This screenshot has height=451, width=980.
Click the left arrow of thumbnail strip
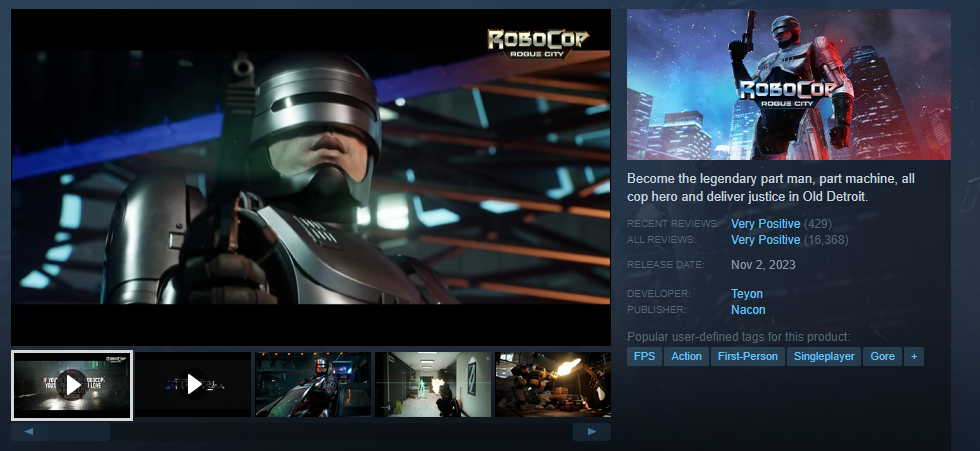(x=30, y=432)
